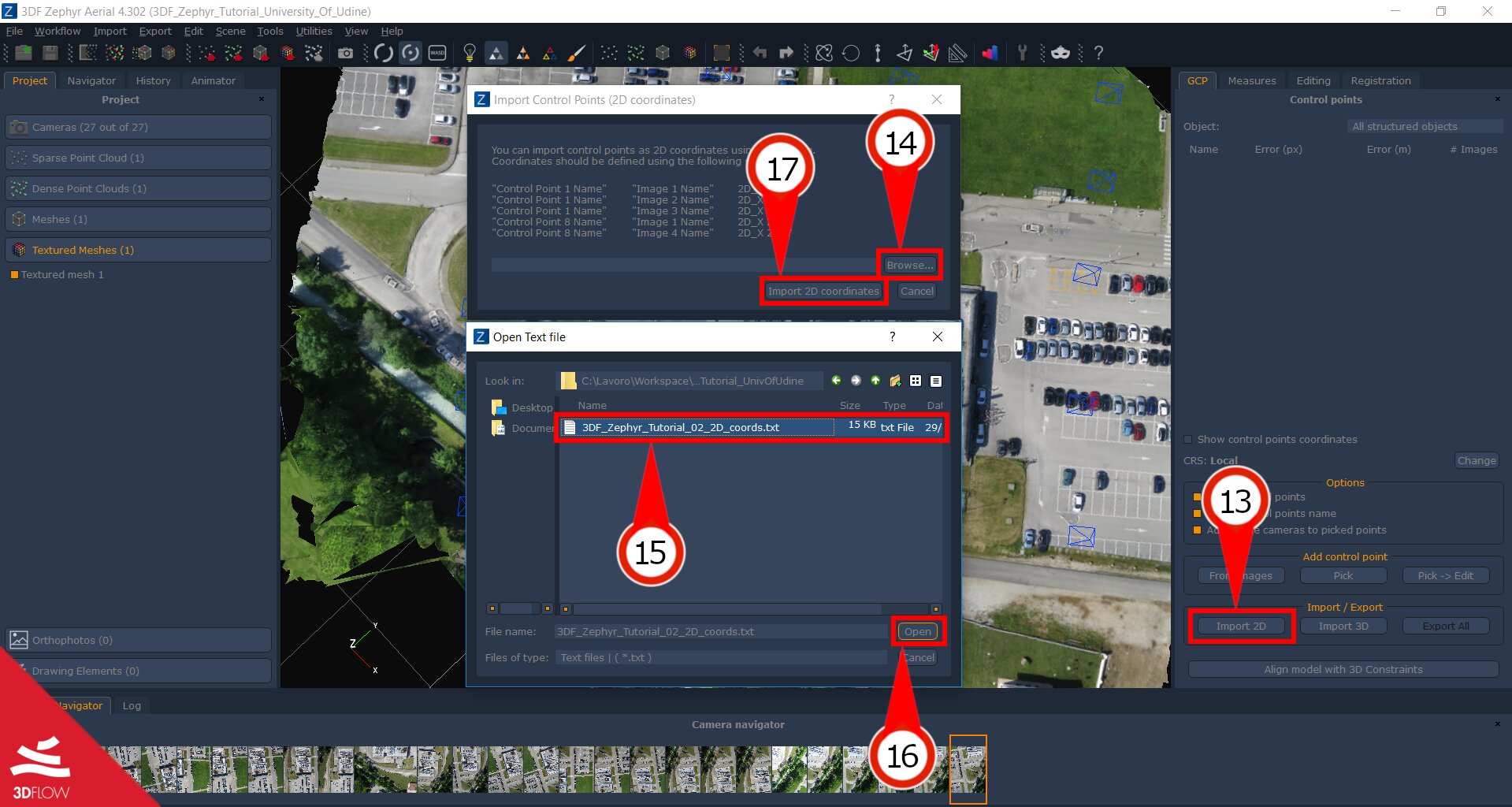Go to parent folder in file dialog
The width and height of the screenshot is (1512, 807).
(875, 381)
